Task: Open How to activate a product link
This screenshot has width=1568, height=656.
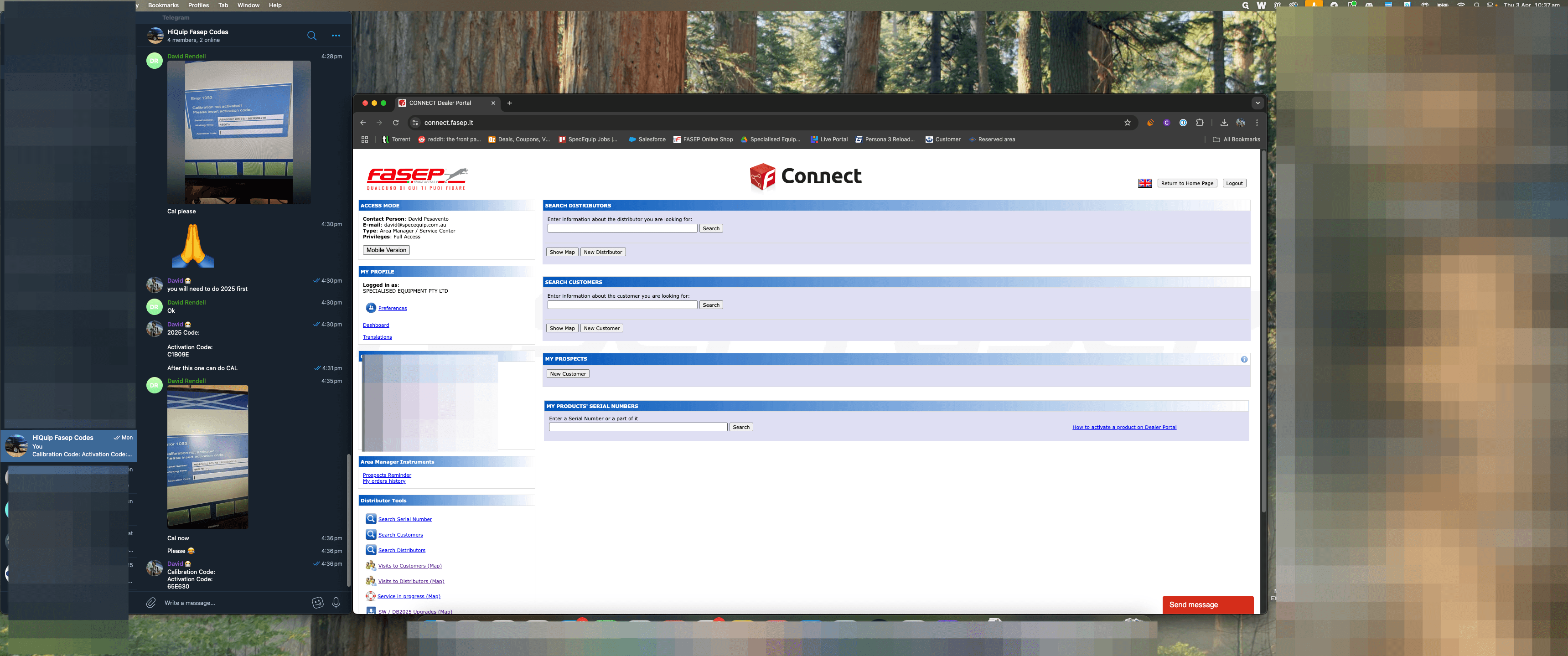Action: click(1124, 427)
